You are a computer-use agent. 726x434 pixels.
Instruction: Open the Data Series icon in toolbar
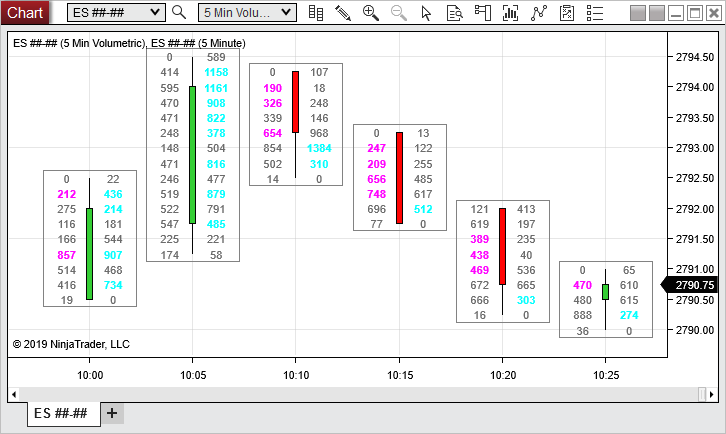(316, 13)
